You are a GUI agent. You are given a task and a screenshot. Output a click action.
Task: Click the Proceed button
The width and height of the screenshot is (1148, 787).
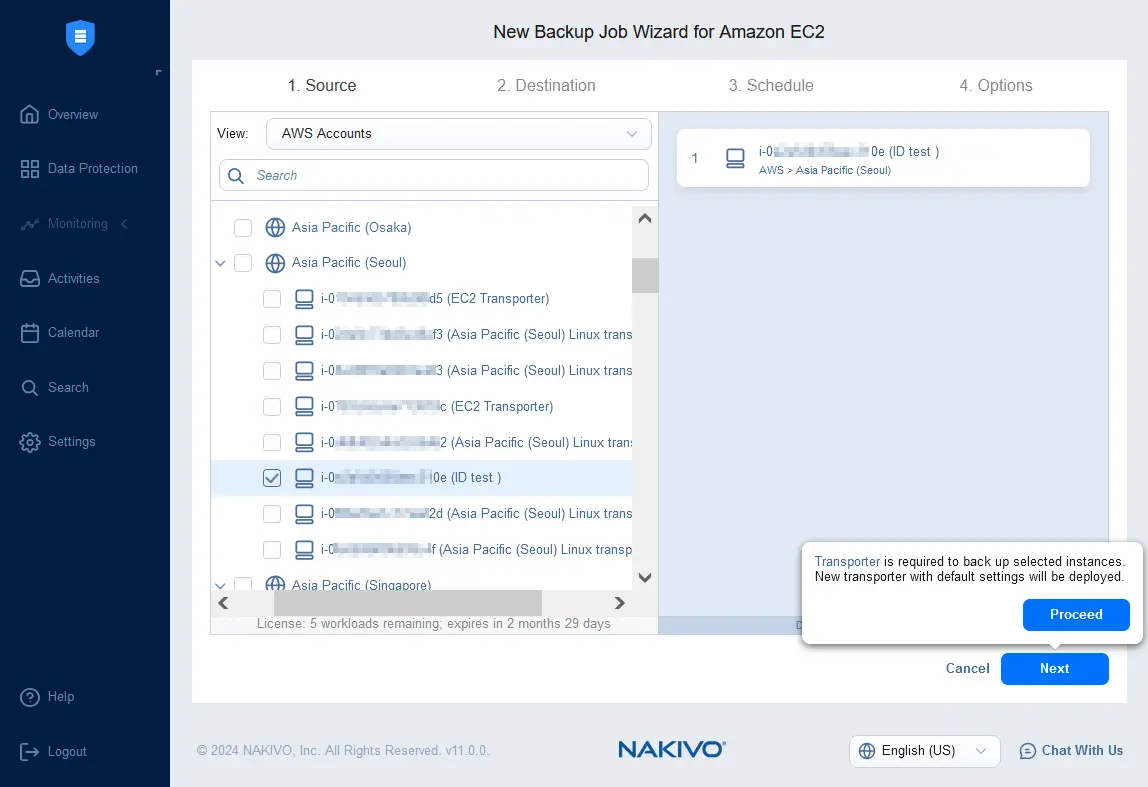pos(1076,615)
